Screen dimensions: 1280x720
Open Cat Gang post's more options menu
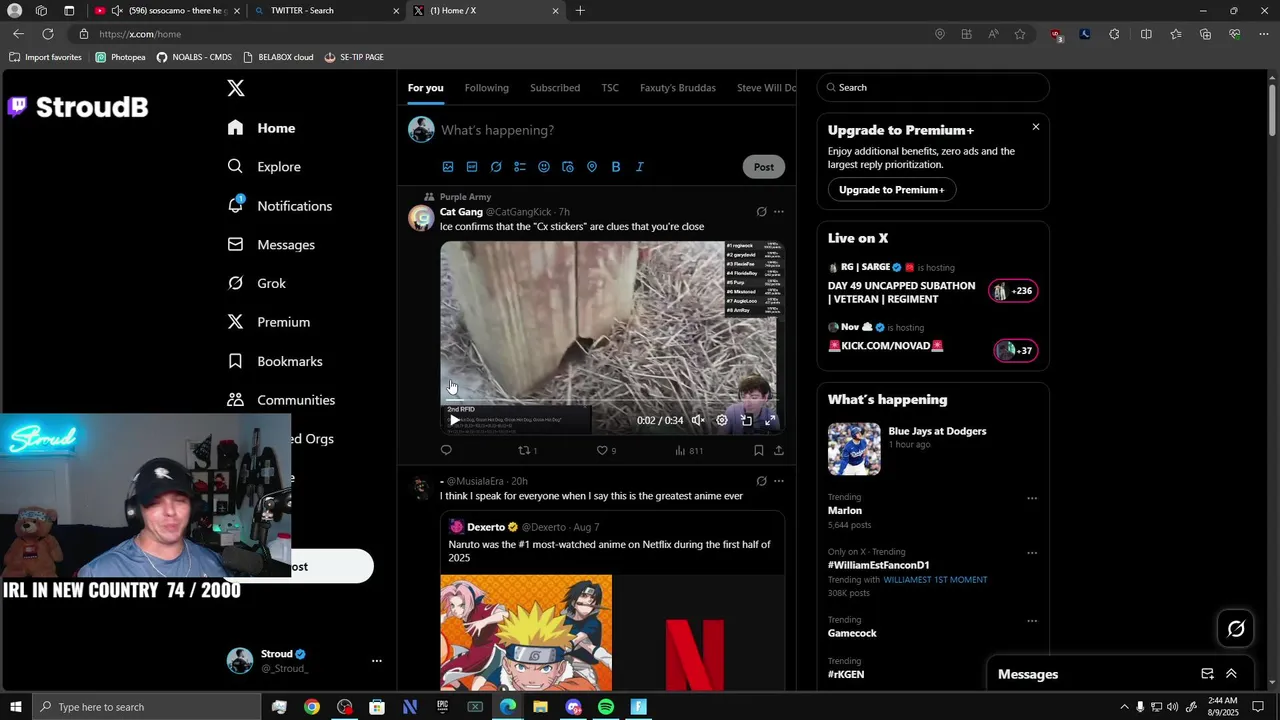[779, 212]
